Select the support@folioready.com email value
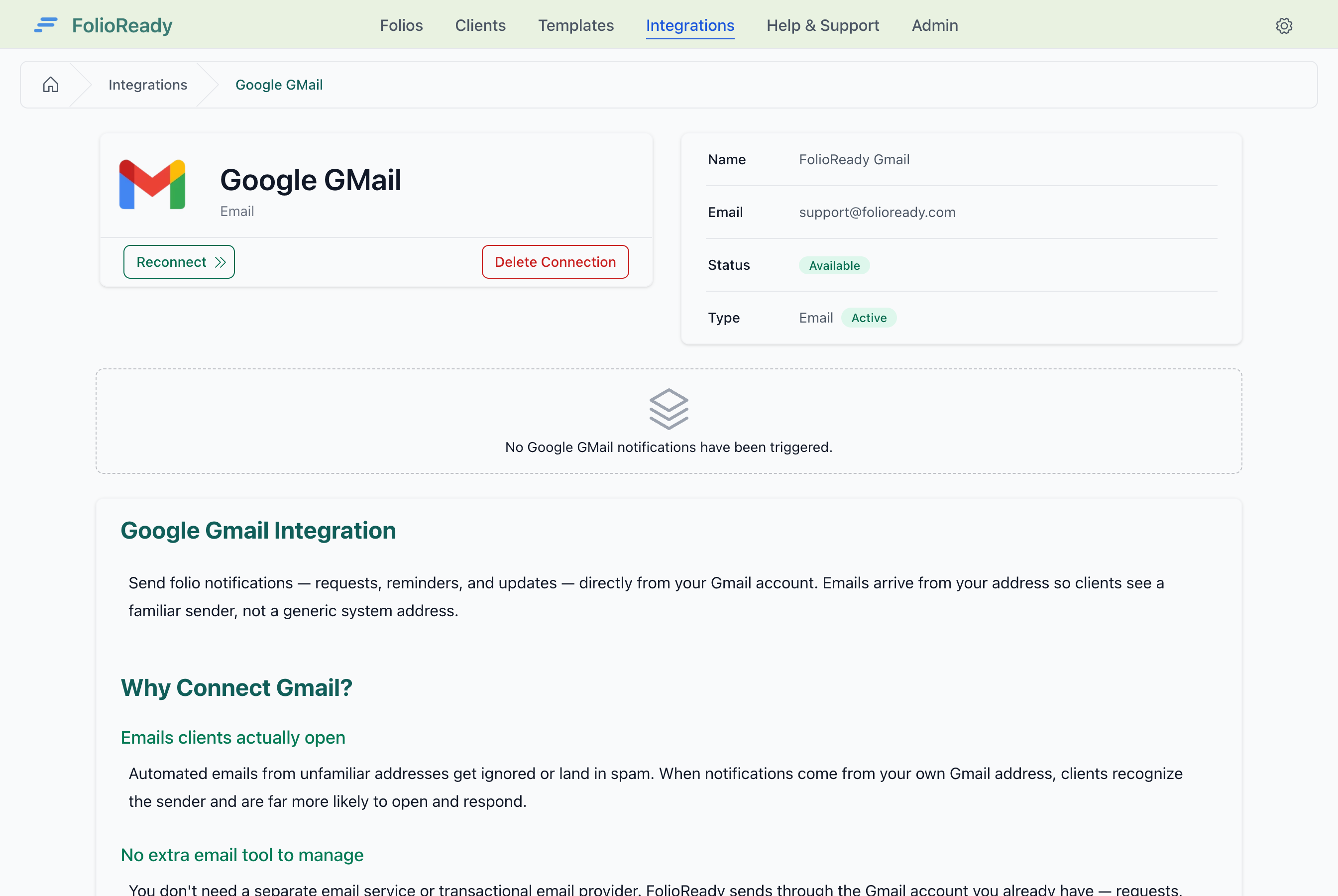Image resolution: width=1338 pixels, height=896 pixels. 877,212
